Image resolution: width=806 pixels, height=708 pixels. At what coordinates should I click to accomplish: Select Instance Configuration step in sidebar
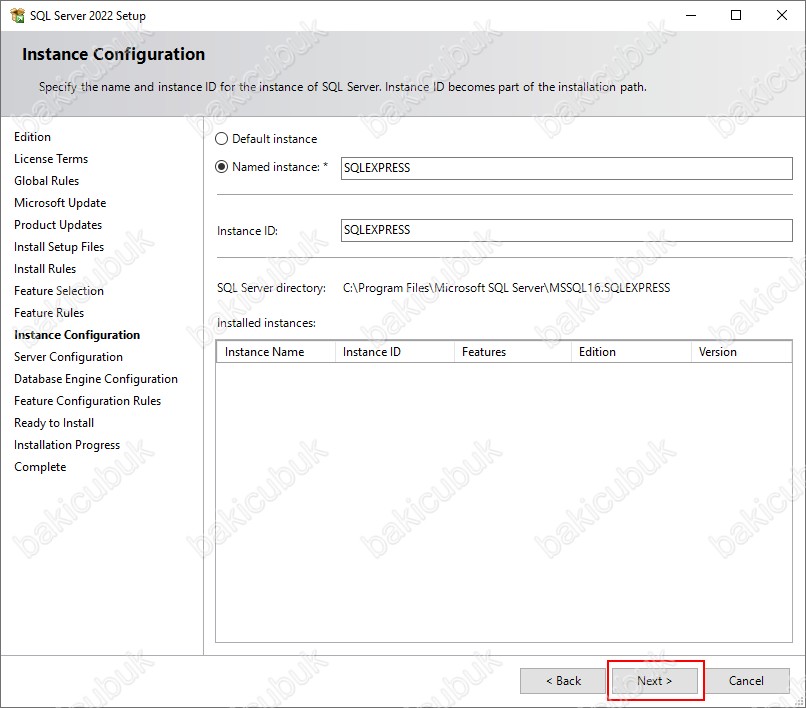77,335
